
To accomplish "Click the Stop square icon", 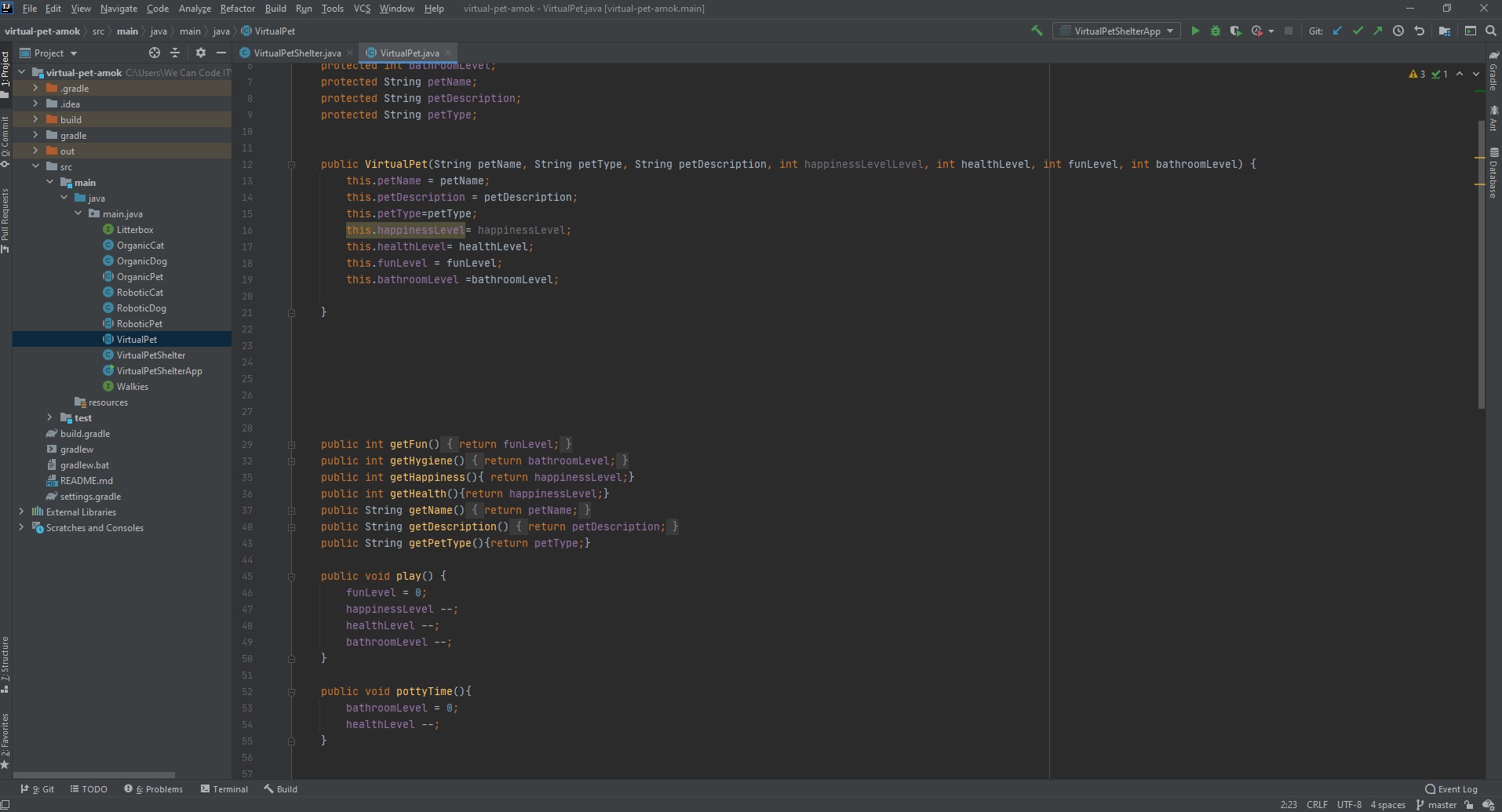I will (1289, 31).
